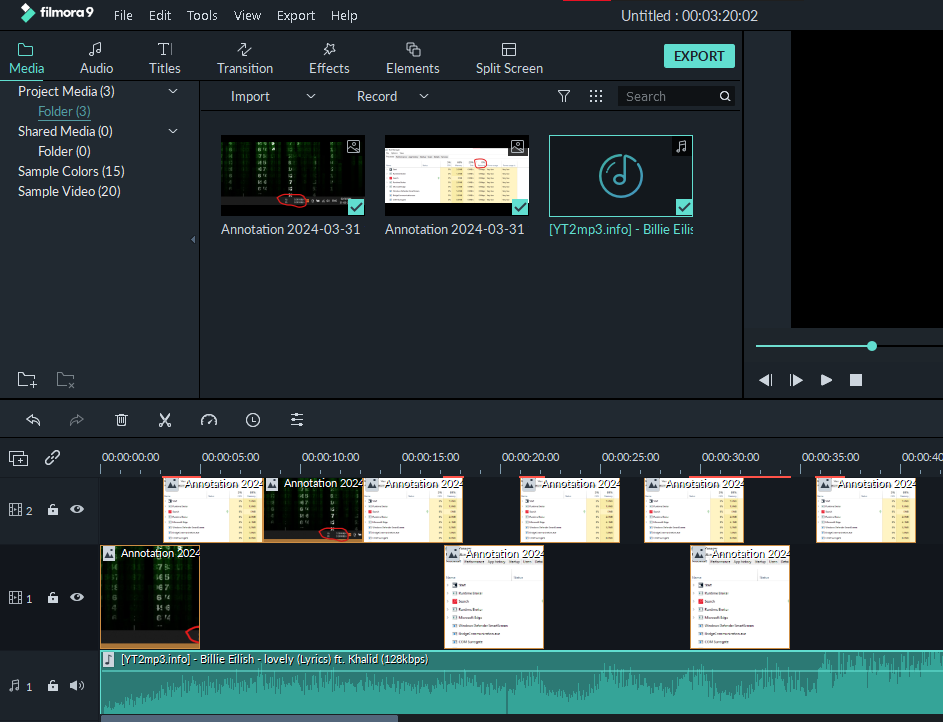The height and width of the screenshot is (722, 943).
Task: Click the Record button label
Action: [x=377, y=96]
